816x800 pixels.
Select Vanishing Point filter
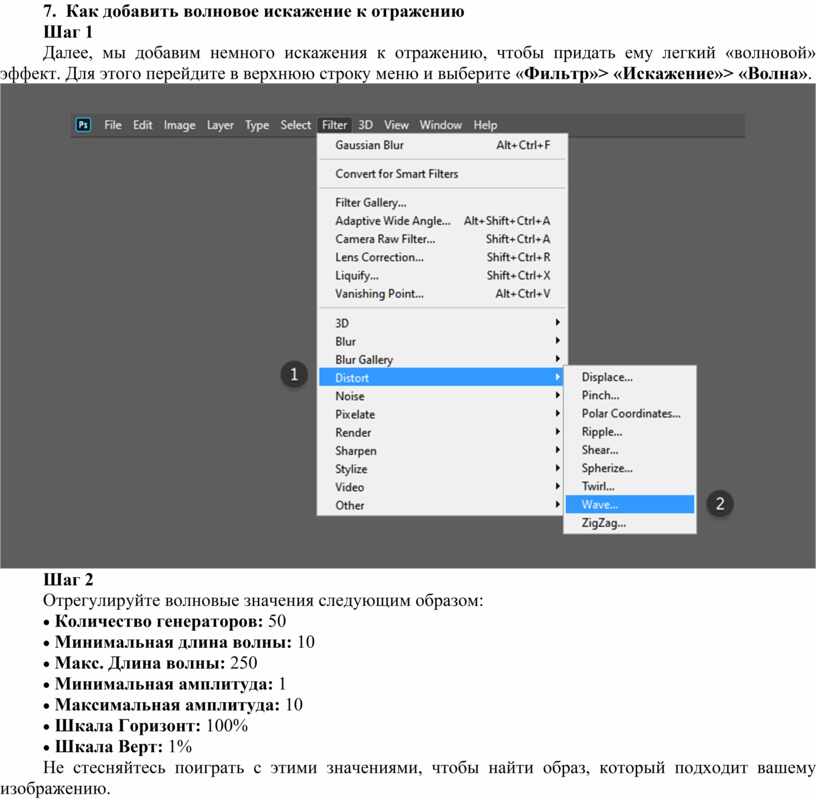442,294
